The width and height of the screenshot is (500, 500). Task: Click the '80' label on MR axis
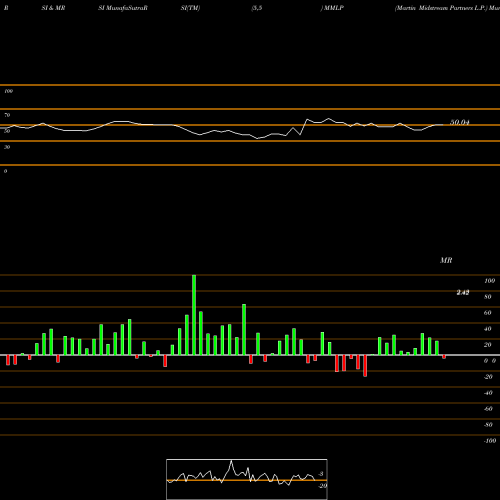click(488, 297)
